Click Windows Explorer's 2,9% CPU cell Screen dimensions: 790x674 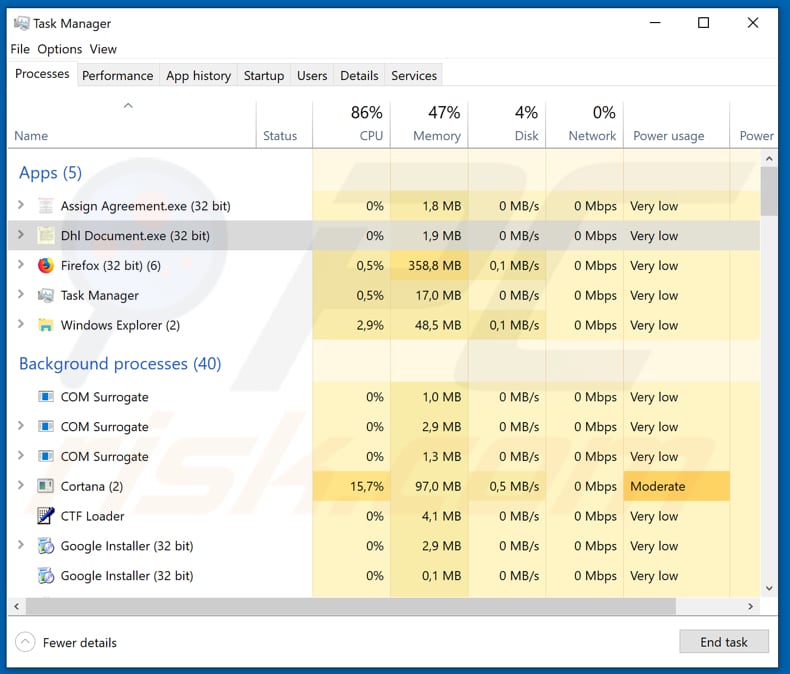click(x=351, y=325)
